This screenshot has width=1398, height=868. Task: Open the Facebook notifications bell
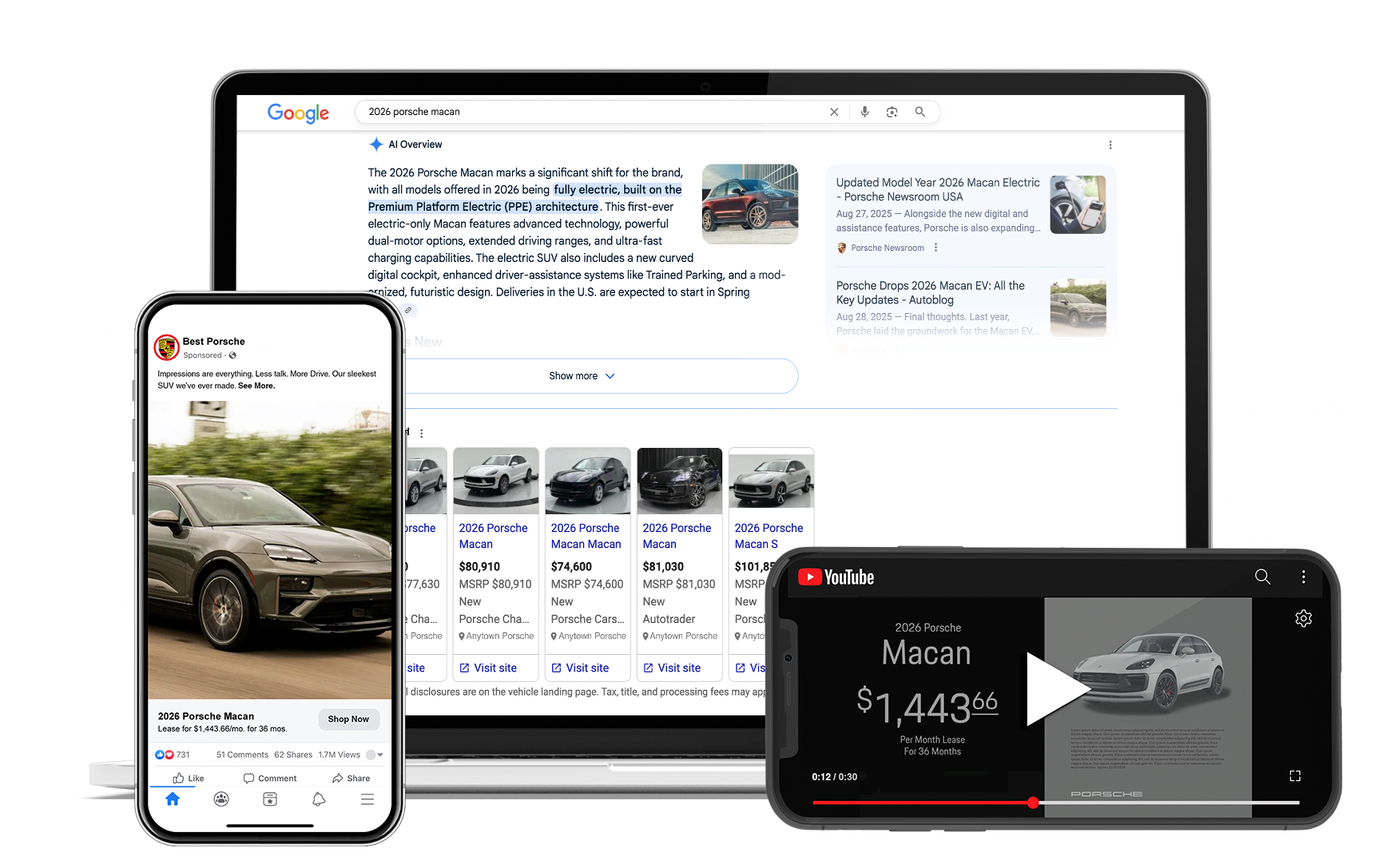[319, 799]
